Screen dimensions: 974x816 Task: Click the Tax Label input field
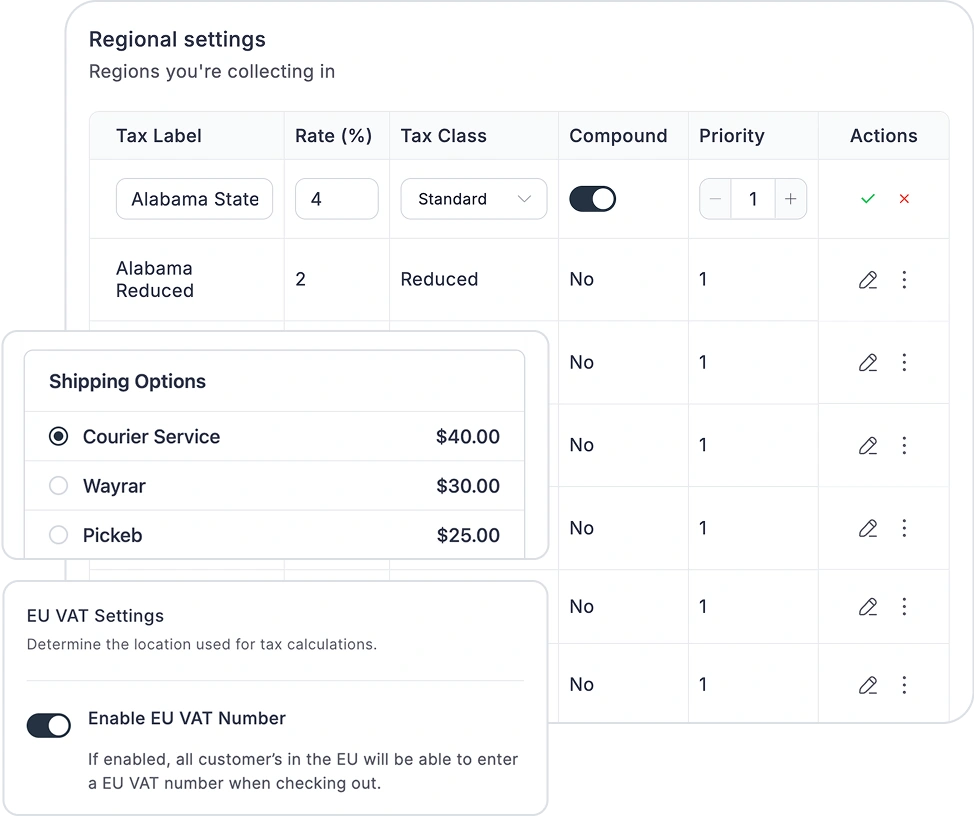pyautogui.click(x=194, y=199)
